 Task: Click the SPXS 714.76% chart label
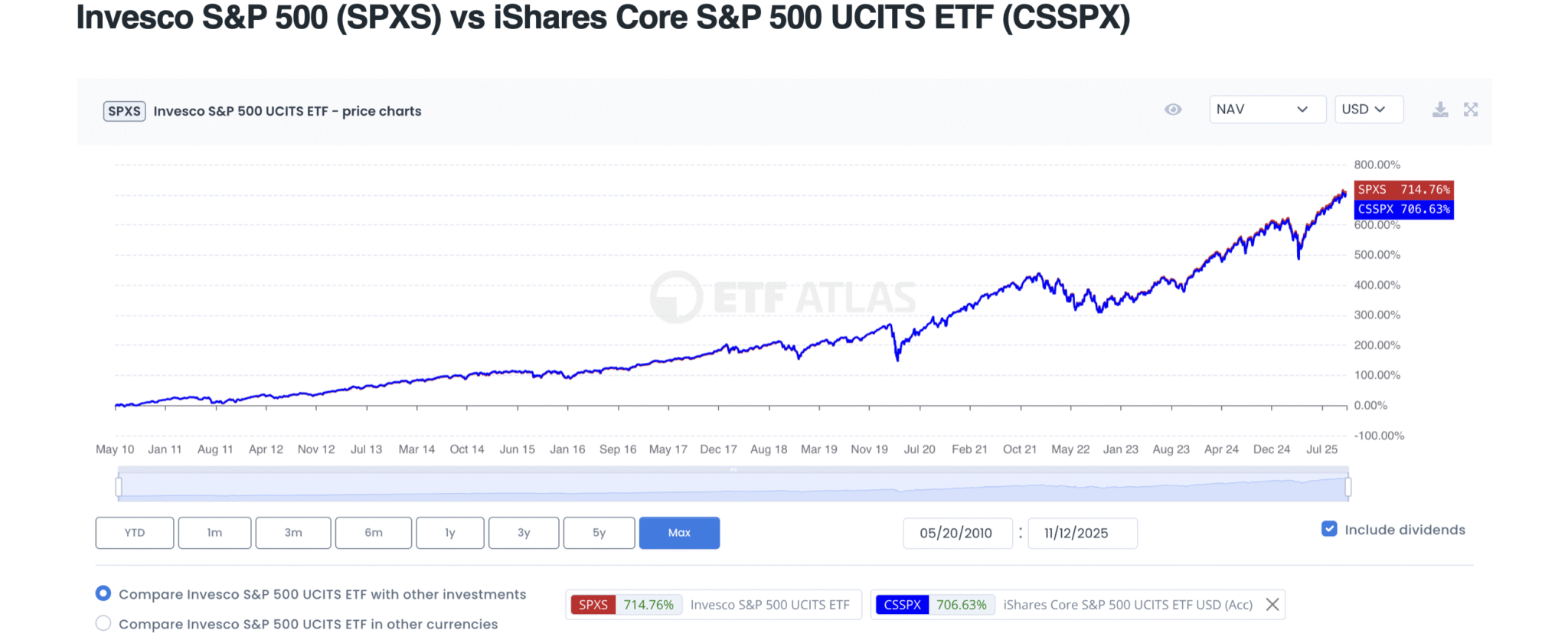(1403, 189)
